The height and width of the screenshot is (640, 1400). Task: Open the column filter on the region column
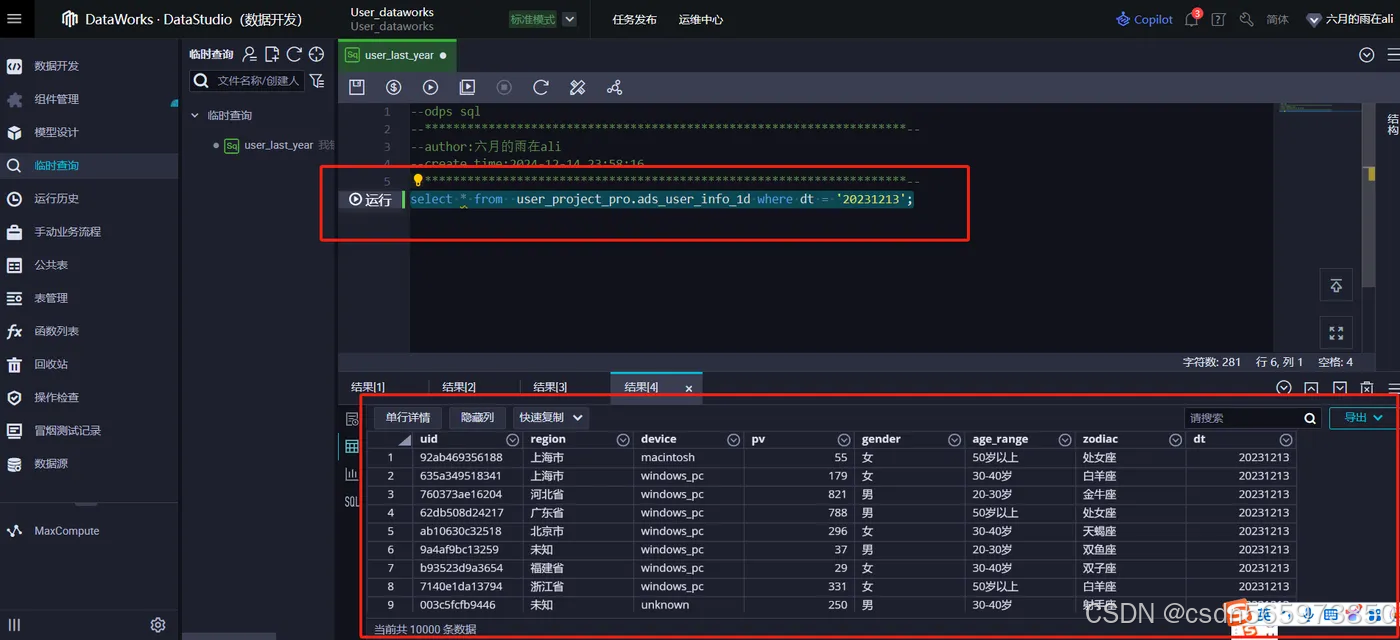click(622, 439)
